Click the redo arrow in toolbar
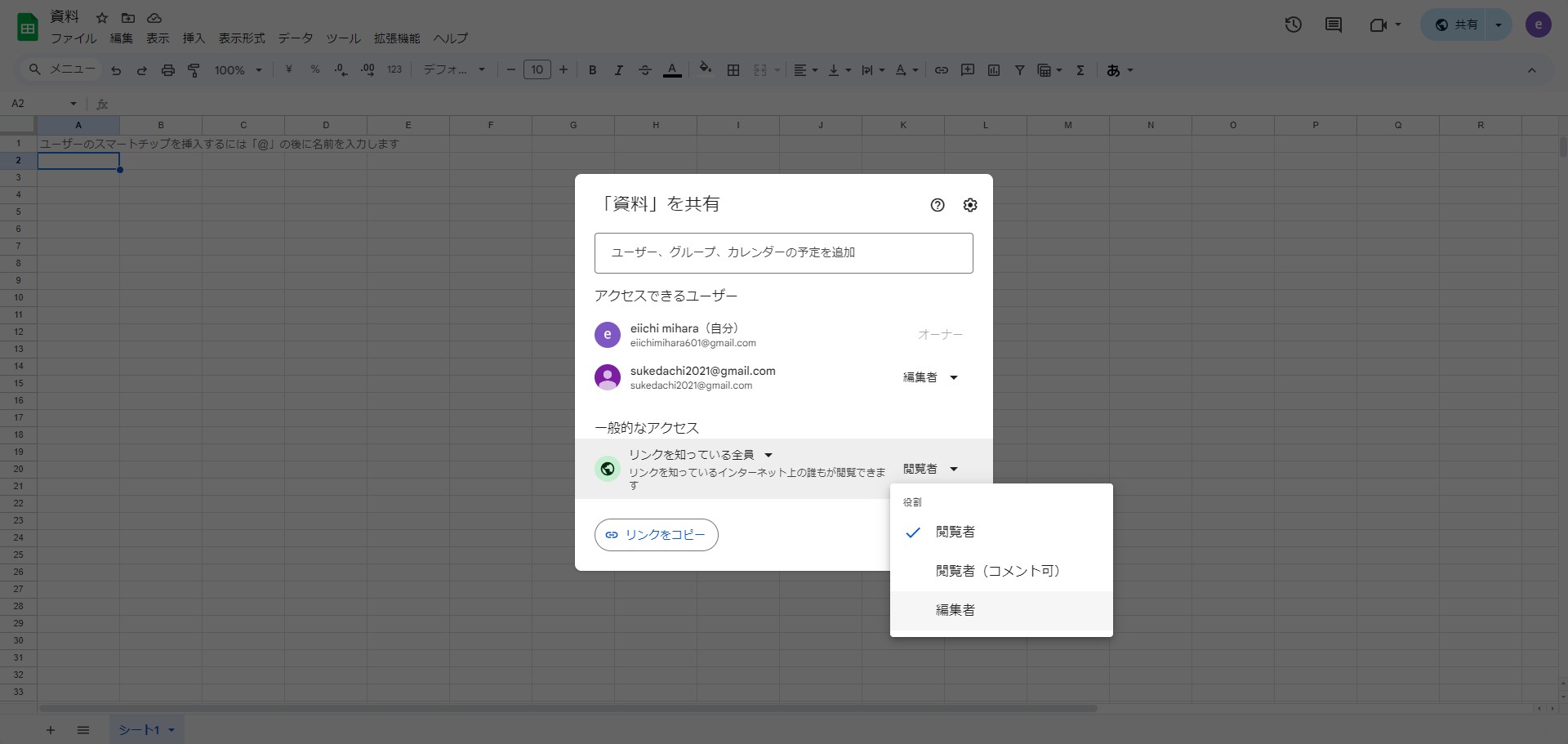Viewport: 1568px width, 744px height. [x=142, y=70]
